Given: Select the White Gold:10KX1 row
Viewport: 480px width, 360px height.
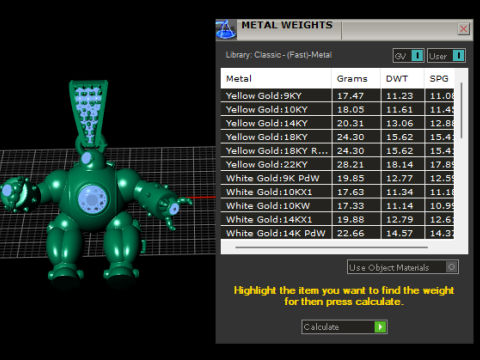Looking at the screenshot, I should coord(337,192).
